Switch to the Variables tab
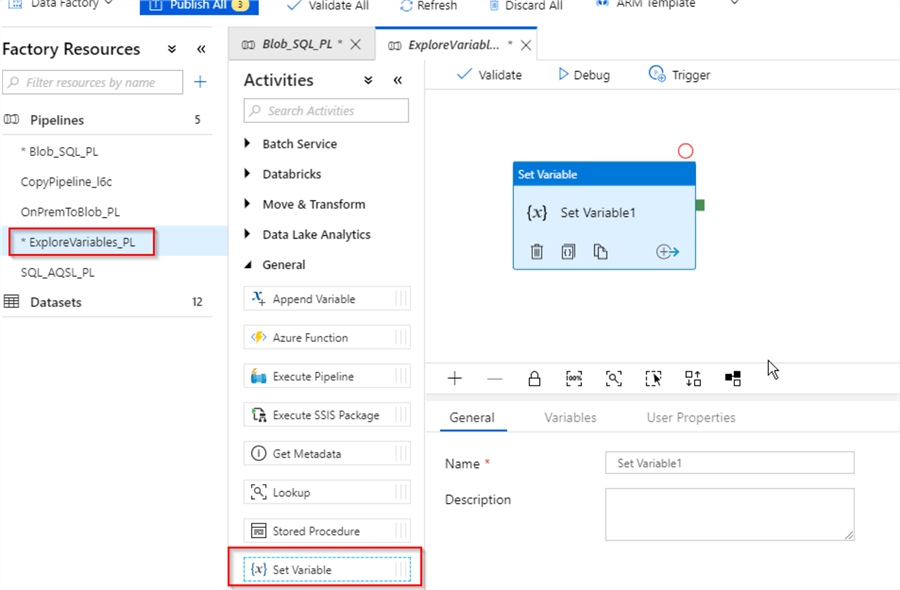This screenshot has width=900, height=590. click(570, 418)
